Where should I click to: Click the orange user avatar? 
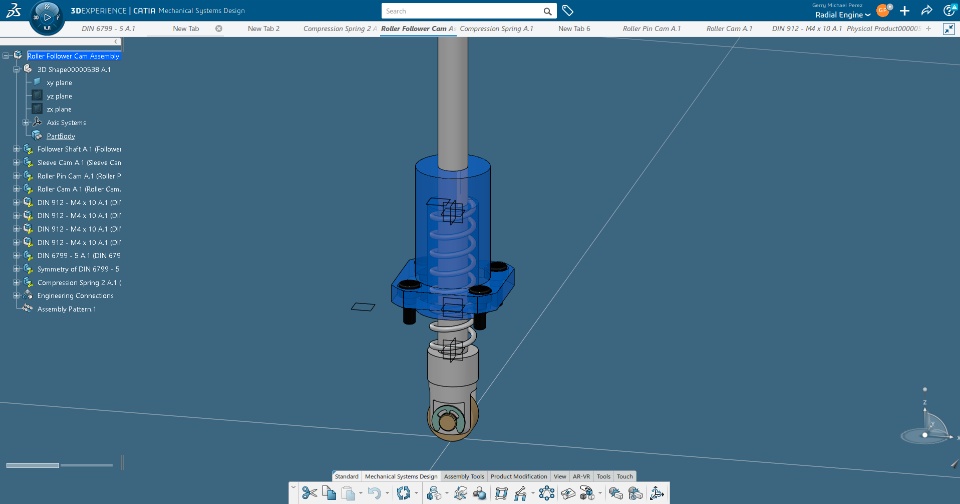[x=882, y=10]
